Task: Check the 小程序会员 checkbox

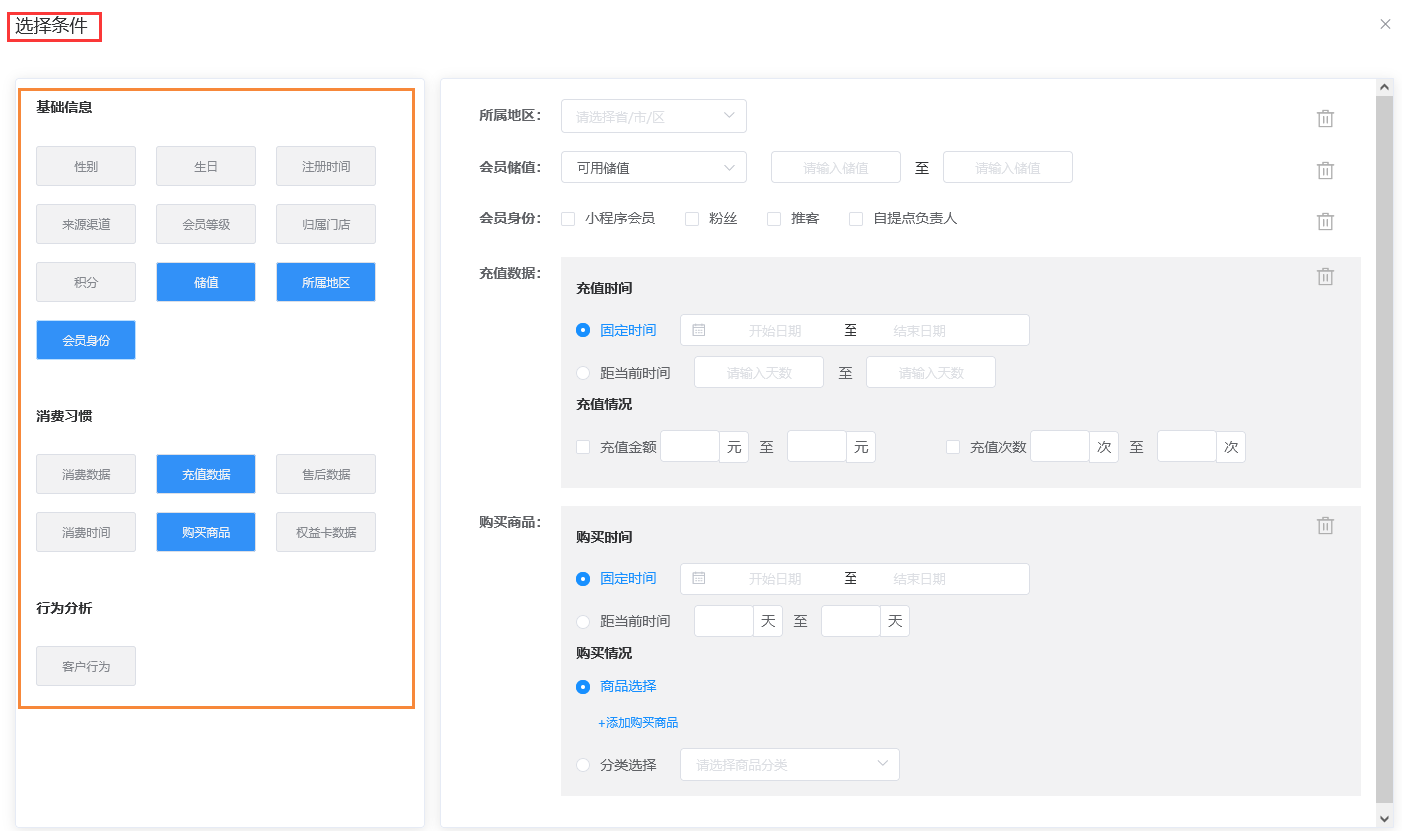Action: (x=568, y=218)
